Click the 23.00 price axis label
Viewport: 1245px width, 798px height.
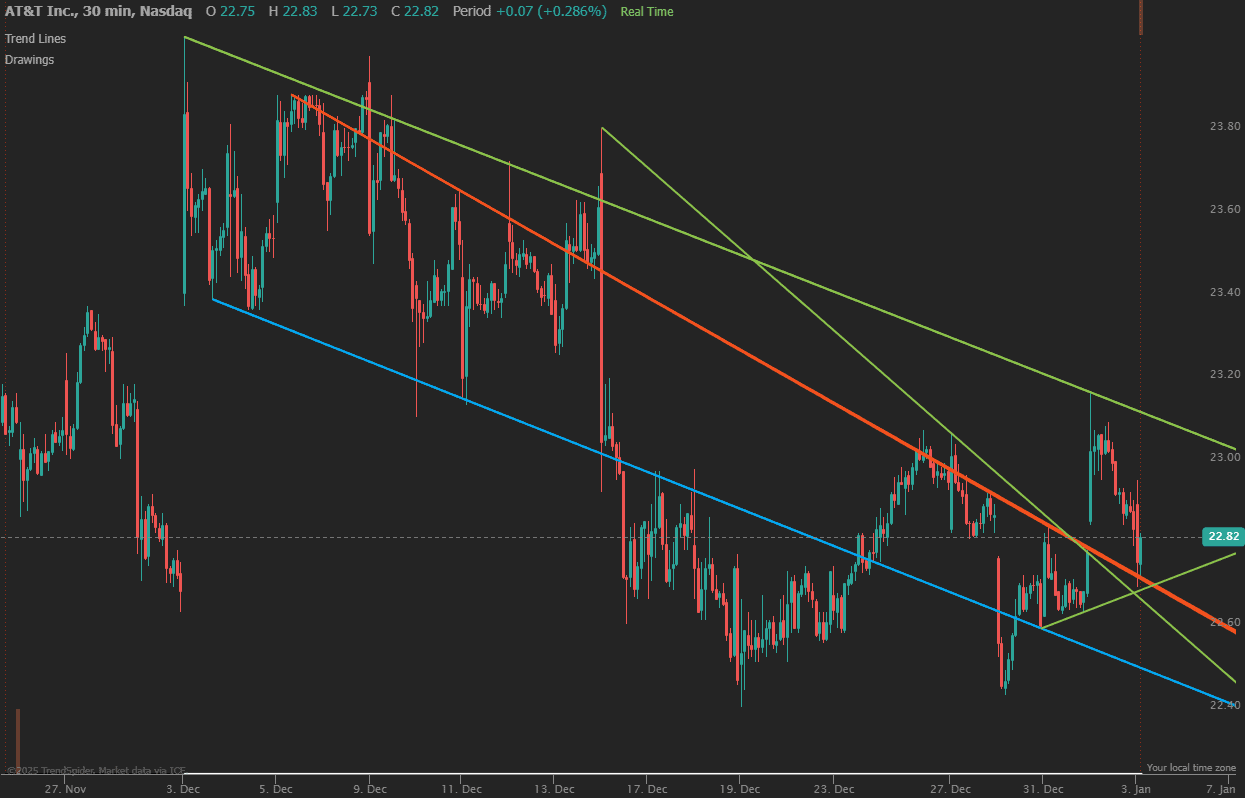[x=1225, y=455]
